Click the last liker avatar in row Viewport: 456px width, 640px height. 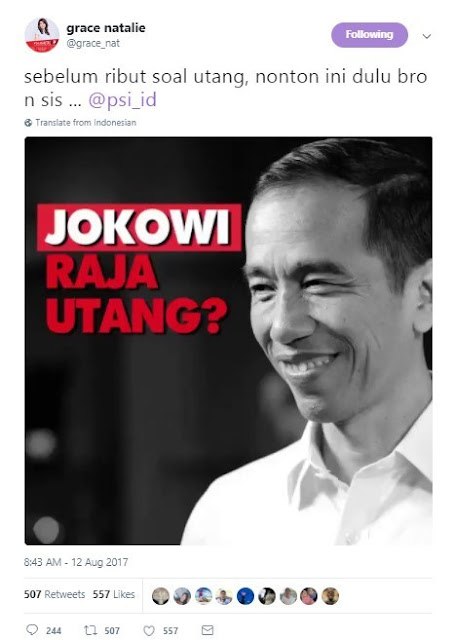click(330, 596)
